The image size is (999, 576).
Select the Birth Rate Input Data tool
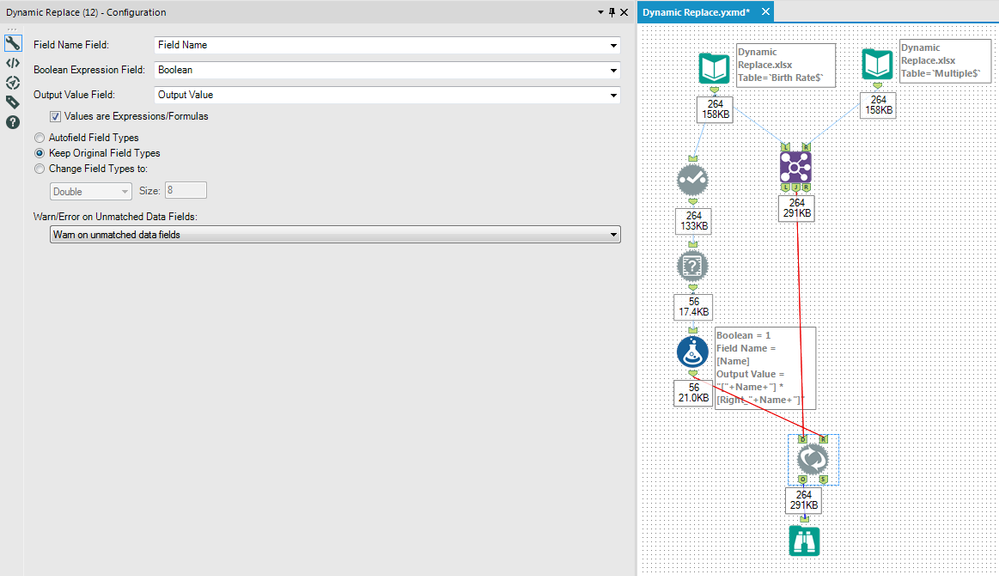coord(714,69)
